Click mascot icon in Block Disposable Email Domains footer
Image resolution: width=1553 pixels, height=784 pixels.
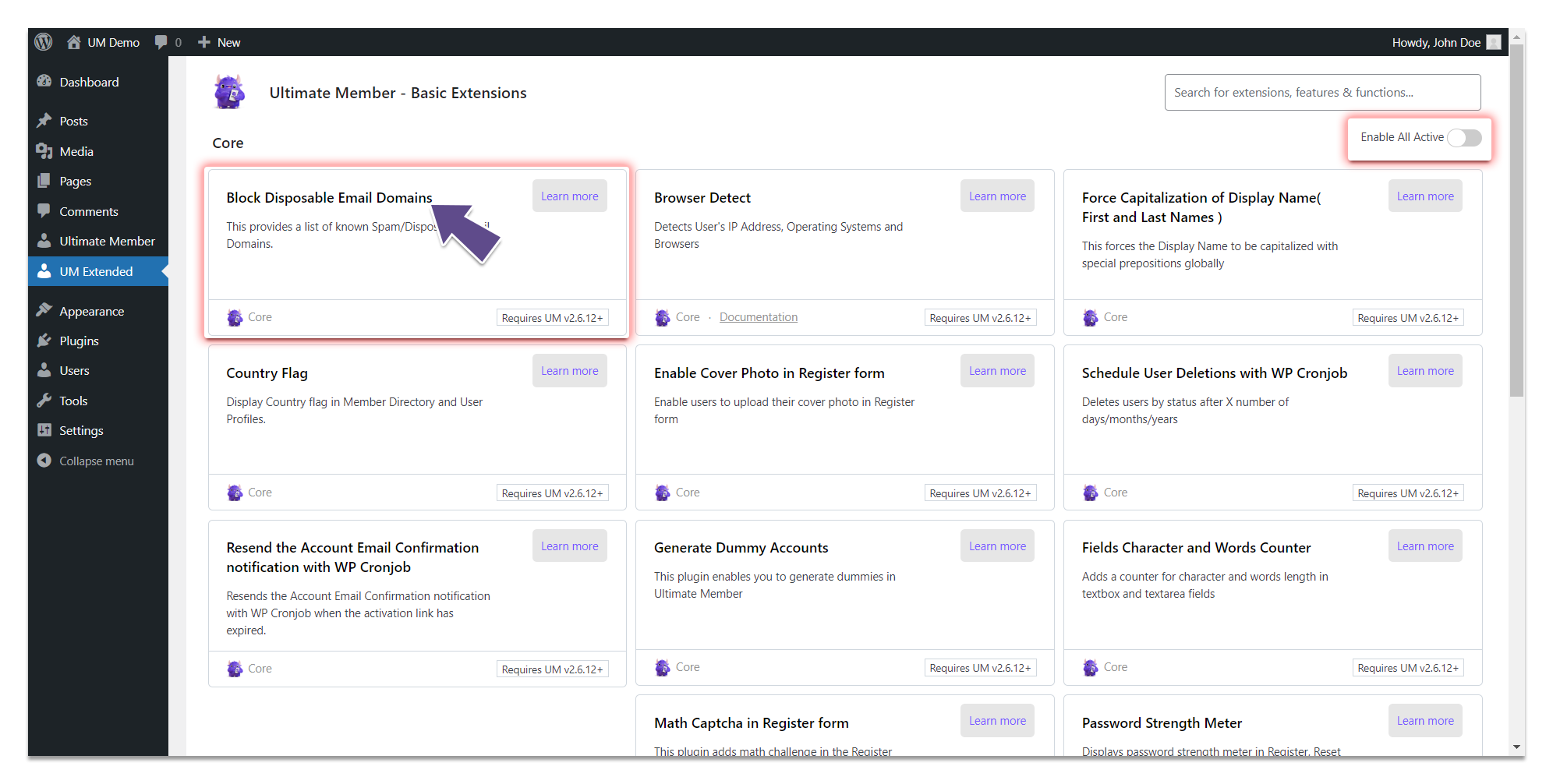point(235,318)
